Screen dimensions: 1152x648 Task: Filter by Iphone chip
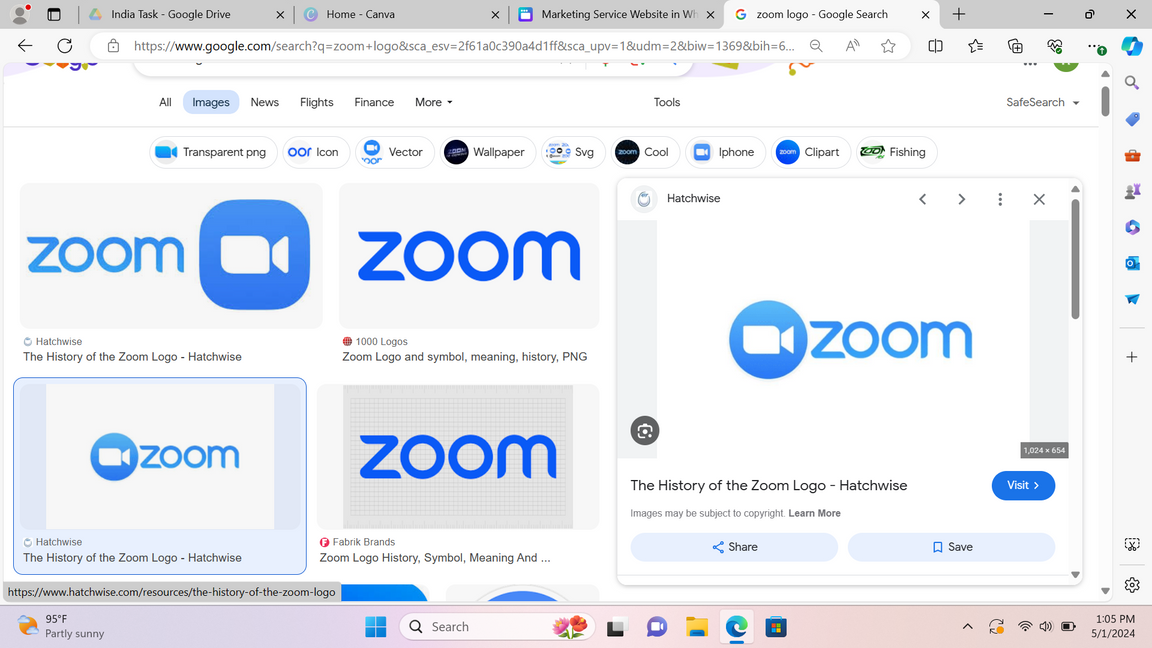tap(725, 152)
